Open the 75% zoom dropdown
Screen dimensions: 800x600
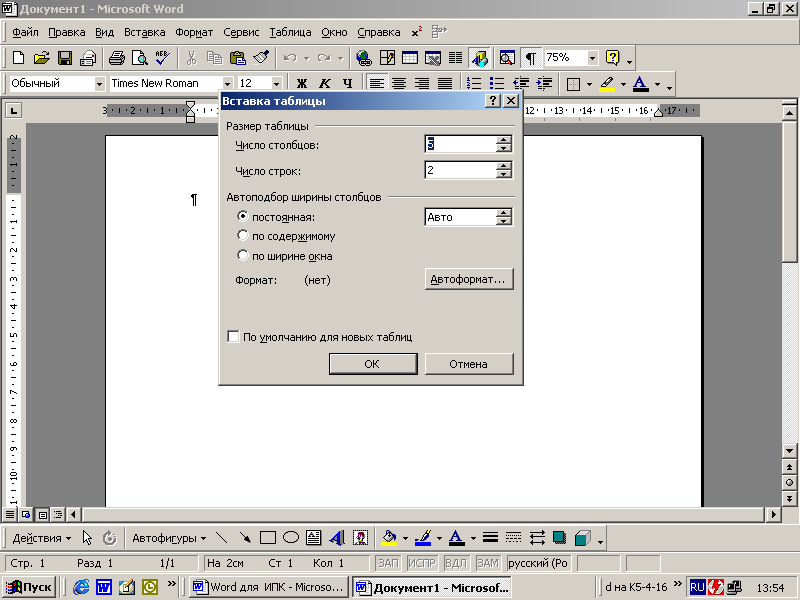click(592, 58)
